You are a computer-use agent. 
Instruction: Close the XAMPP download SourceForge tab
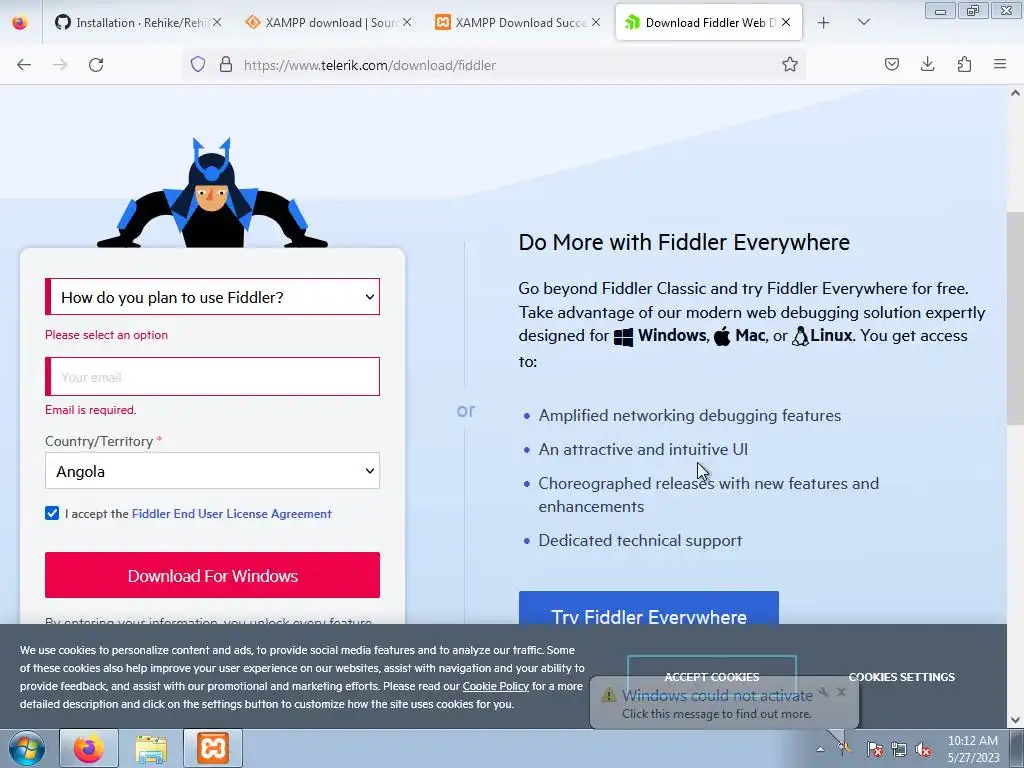(407, 22)
